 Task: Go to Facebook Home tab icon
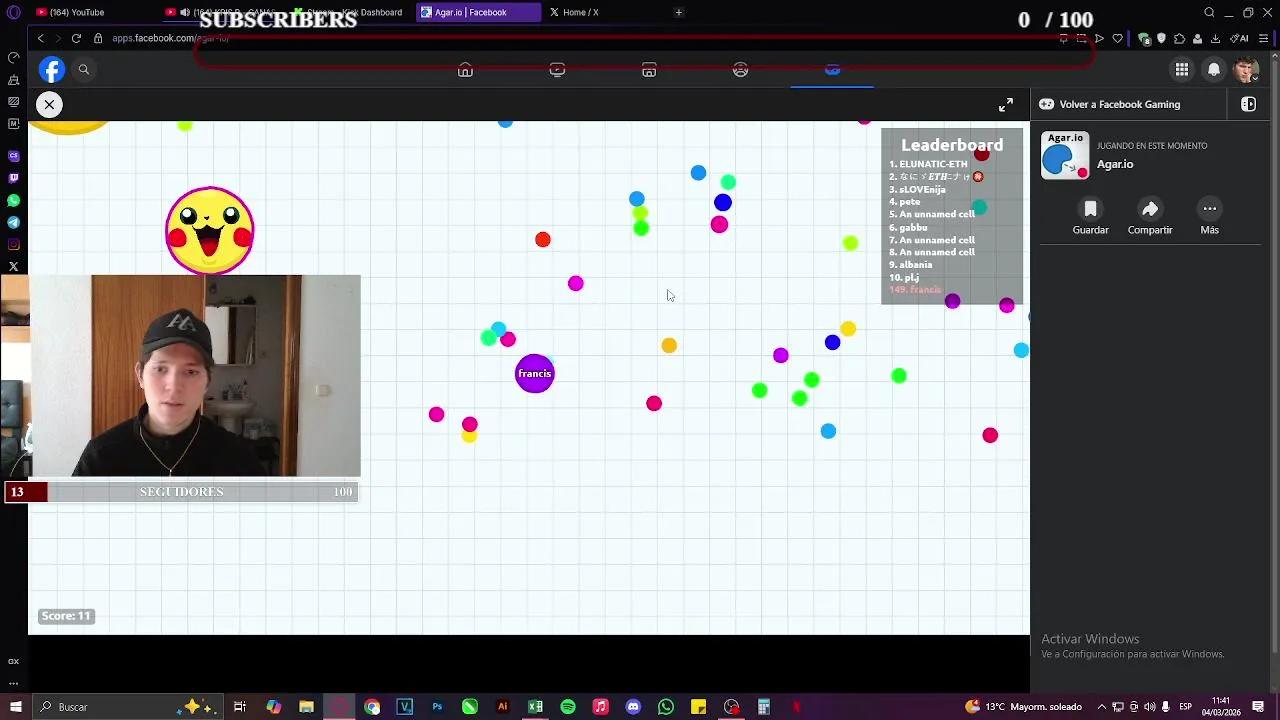[465, 70]
